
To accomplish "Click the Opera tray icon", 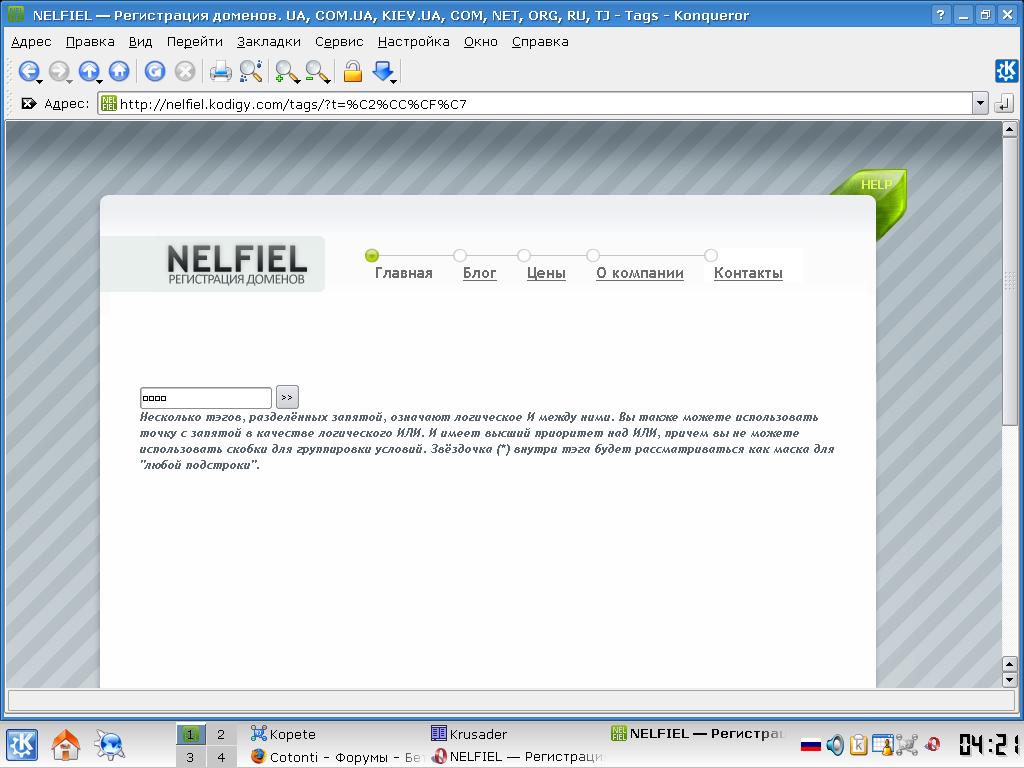I will (x=933, y=744).
